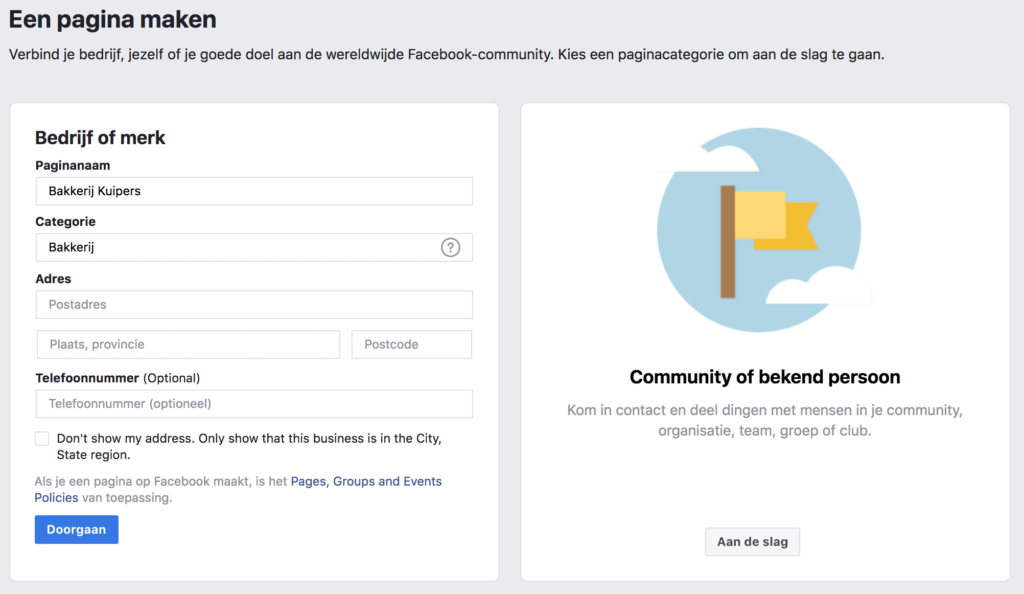Enable hiding the business street address
The image size is (1024, 594).
click(41, 438)
